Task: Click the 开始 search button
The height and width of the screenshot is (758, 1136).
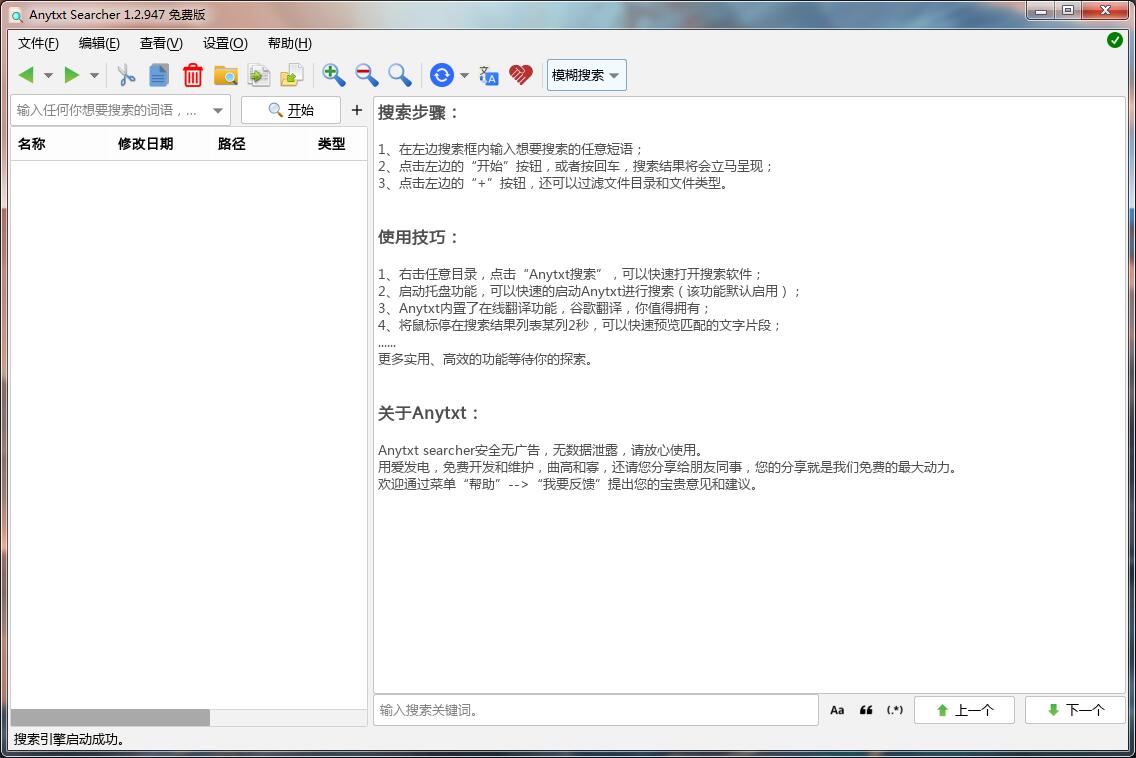Action: tap(290, 110)
